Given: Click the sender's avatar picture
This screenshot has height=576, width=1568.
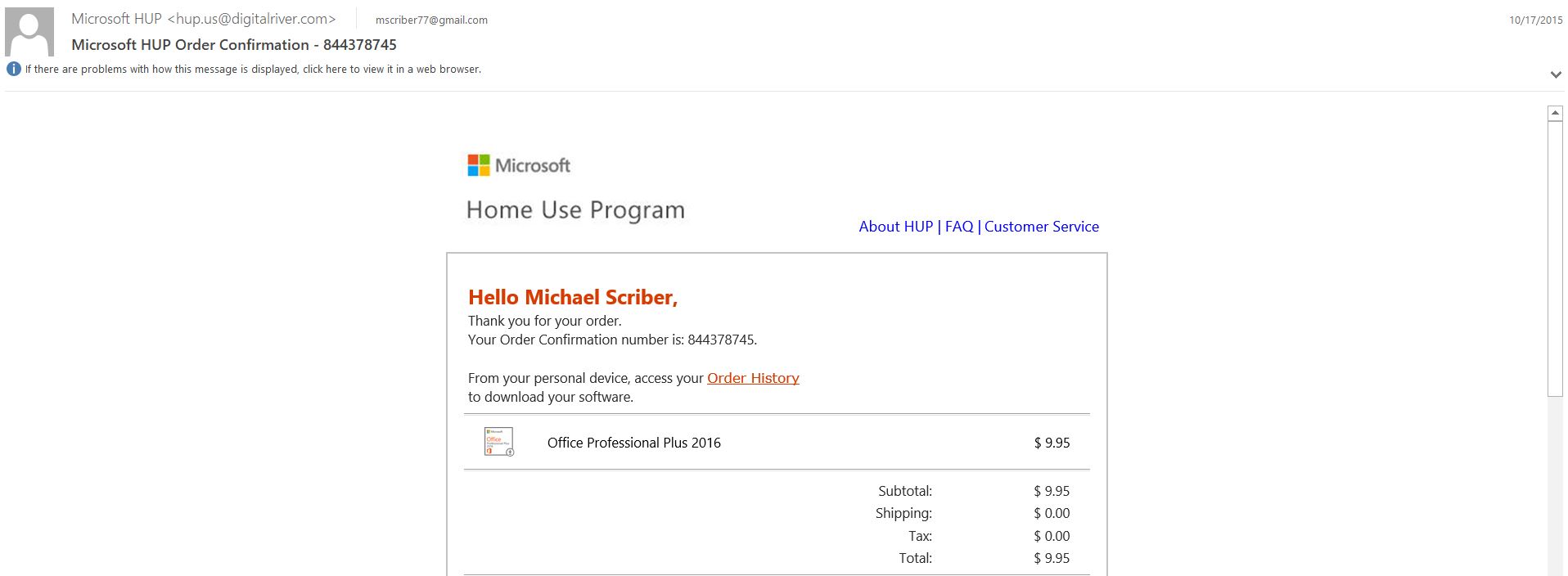Looking at the screenshot, I should 29,32.
